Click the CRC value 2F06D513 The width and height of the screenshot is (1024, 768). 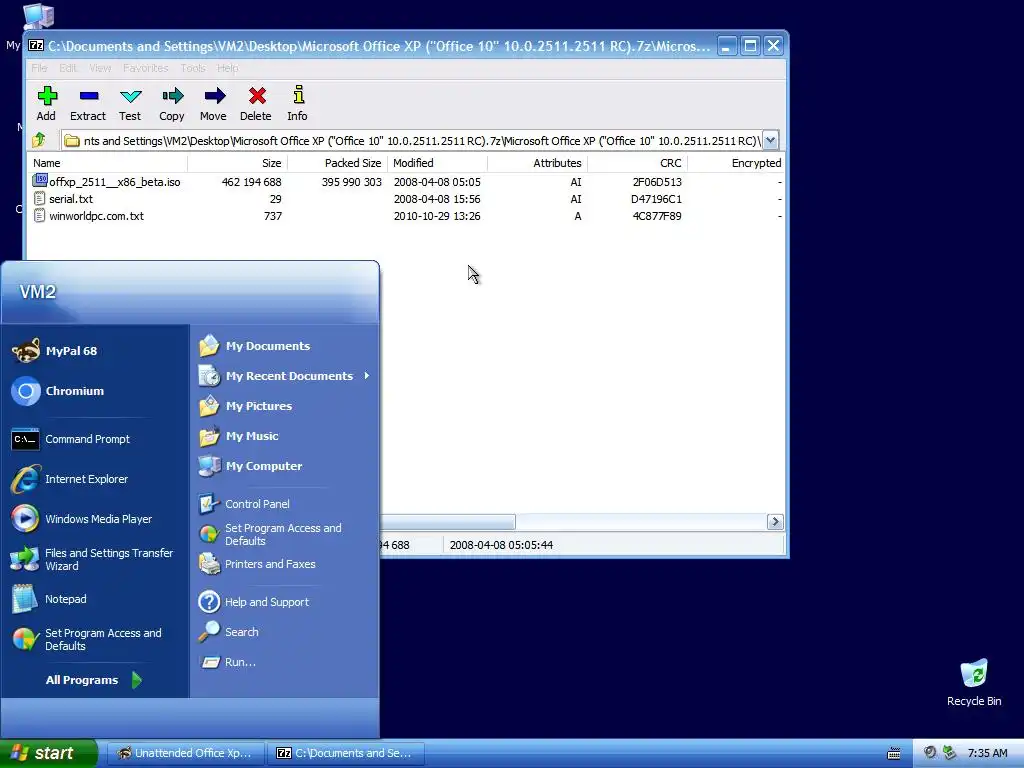[656, 182]
